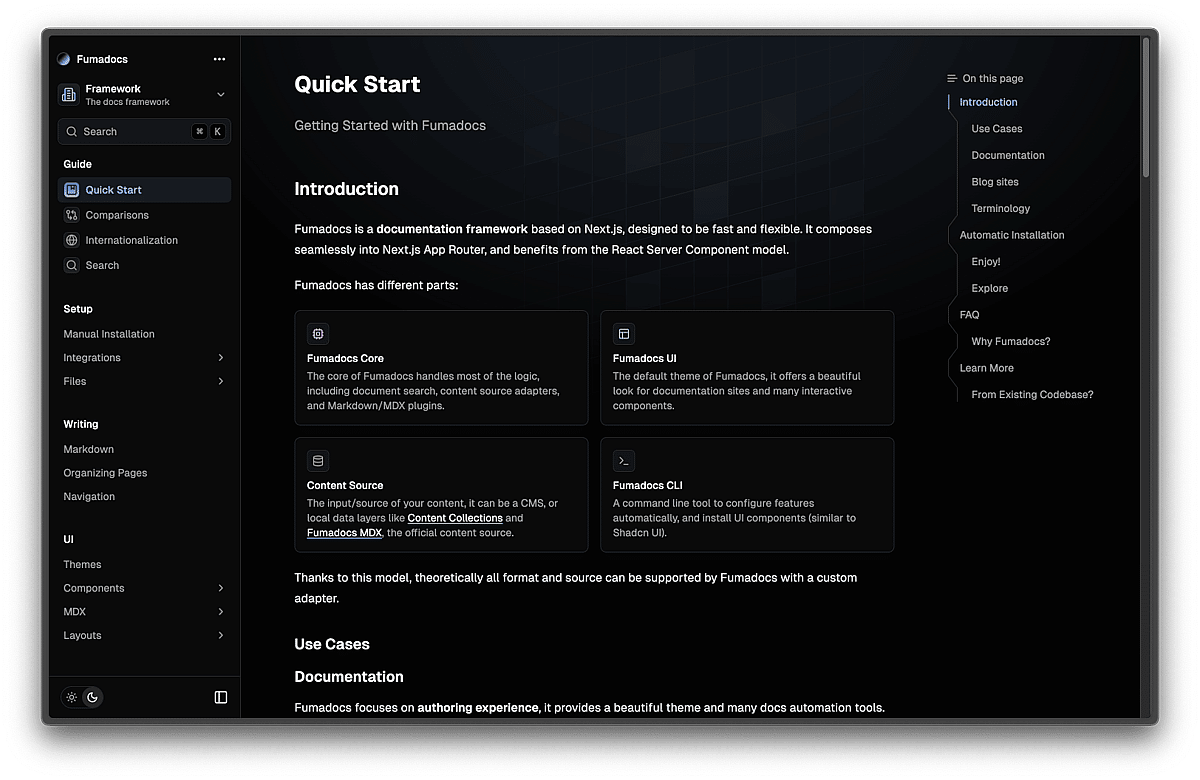The width and height of the screenshot is (1200, 780).
Task: Open Comparisons via its sidebar icon
Action: [x=72, y=215]
